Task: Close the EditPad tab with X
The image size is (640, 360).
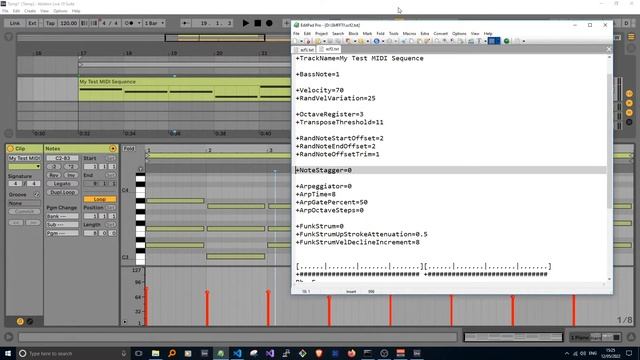Action: pyautogui.click(x=608, y=49)
